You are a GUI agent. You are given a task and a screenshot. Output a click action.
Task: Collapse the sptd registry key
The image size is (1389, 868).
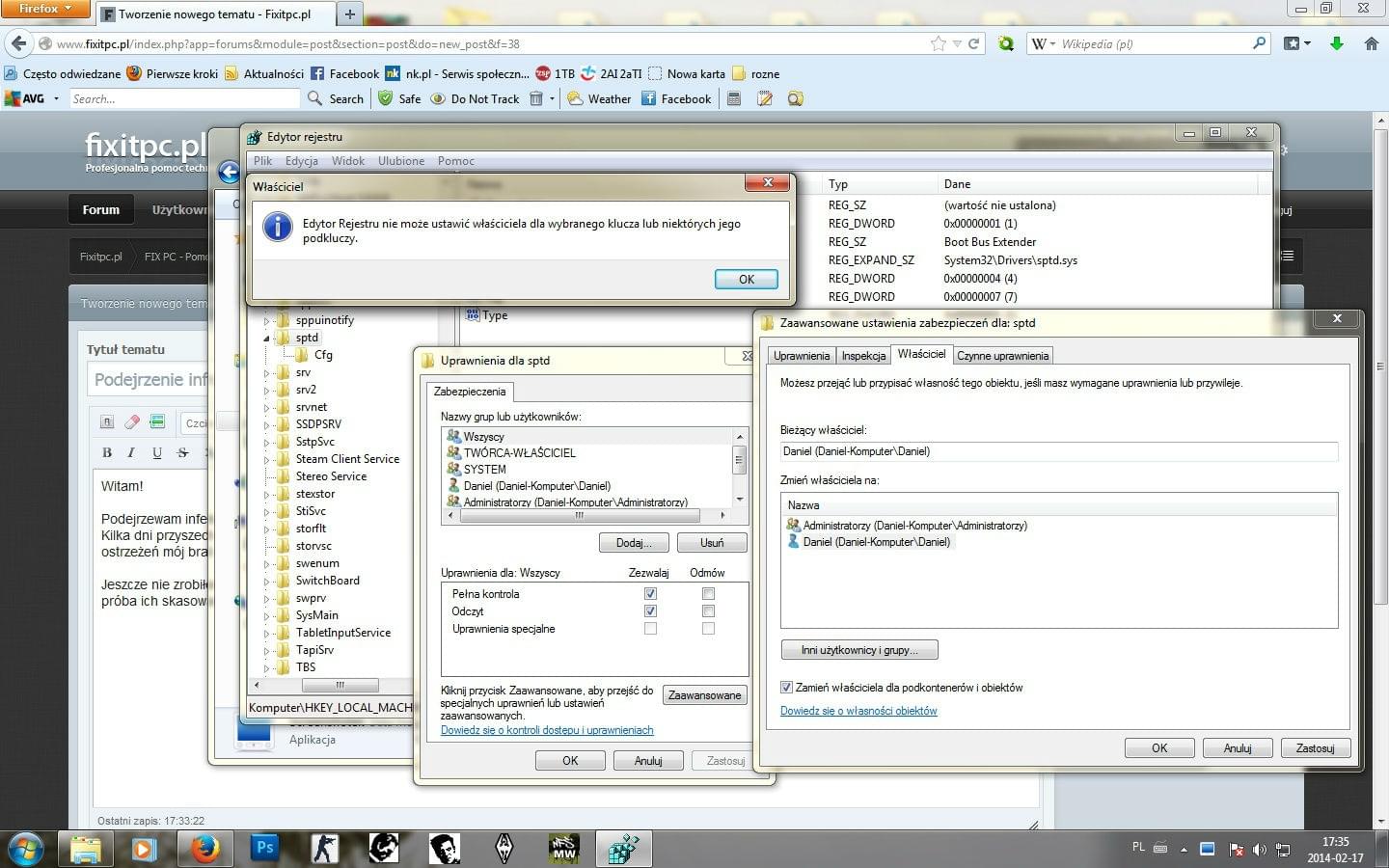pos(267,339)
